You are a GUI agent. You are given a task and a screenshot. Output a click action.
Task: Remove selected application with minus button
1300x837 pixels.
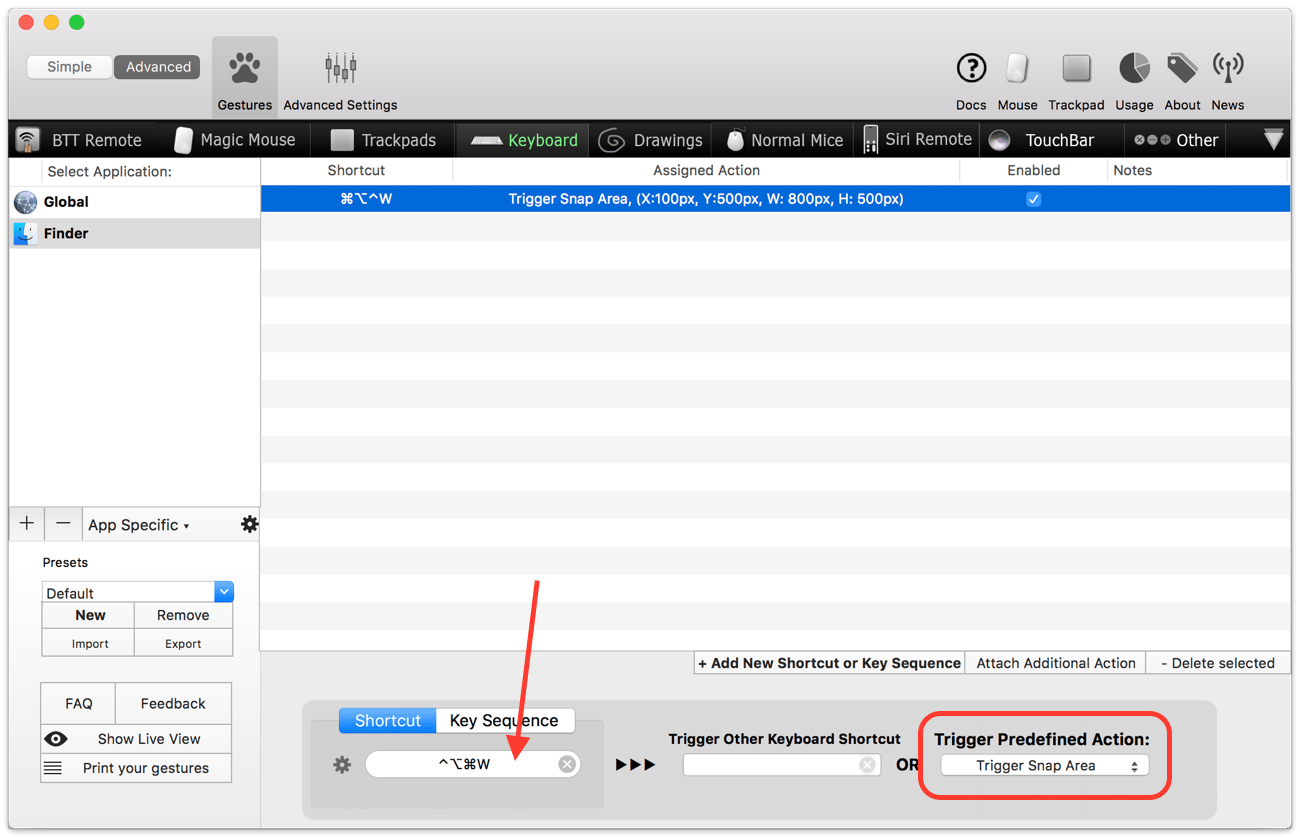pos(63,523)
